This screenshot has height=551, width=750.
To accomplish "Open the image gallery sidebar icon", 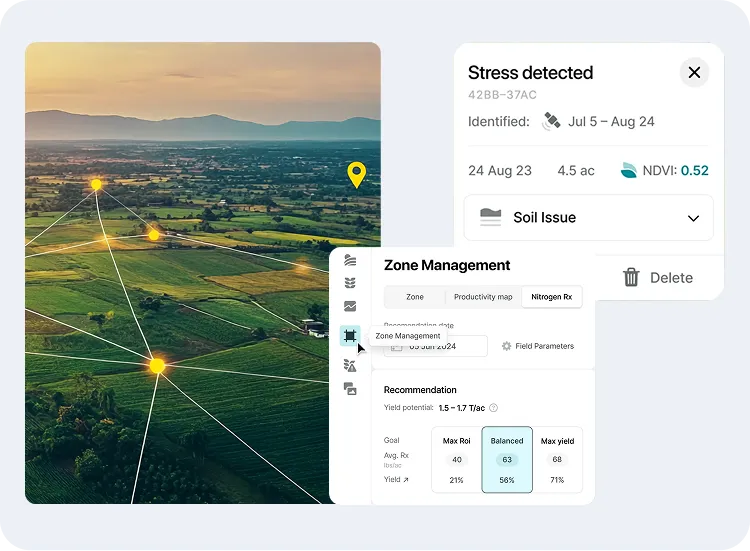I will pyautogui.click(x=350, y=389).
